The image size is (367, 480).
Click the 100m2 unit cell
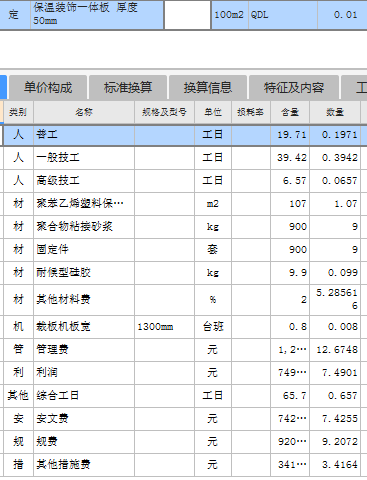(230, 14)
